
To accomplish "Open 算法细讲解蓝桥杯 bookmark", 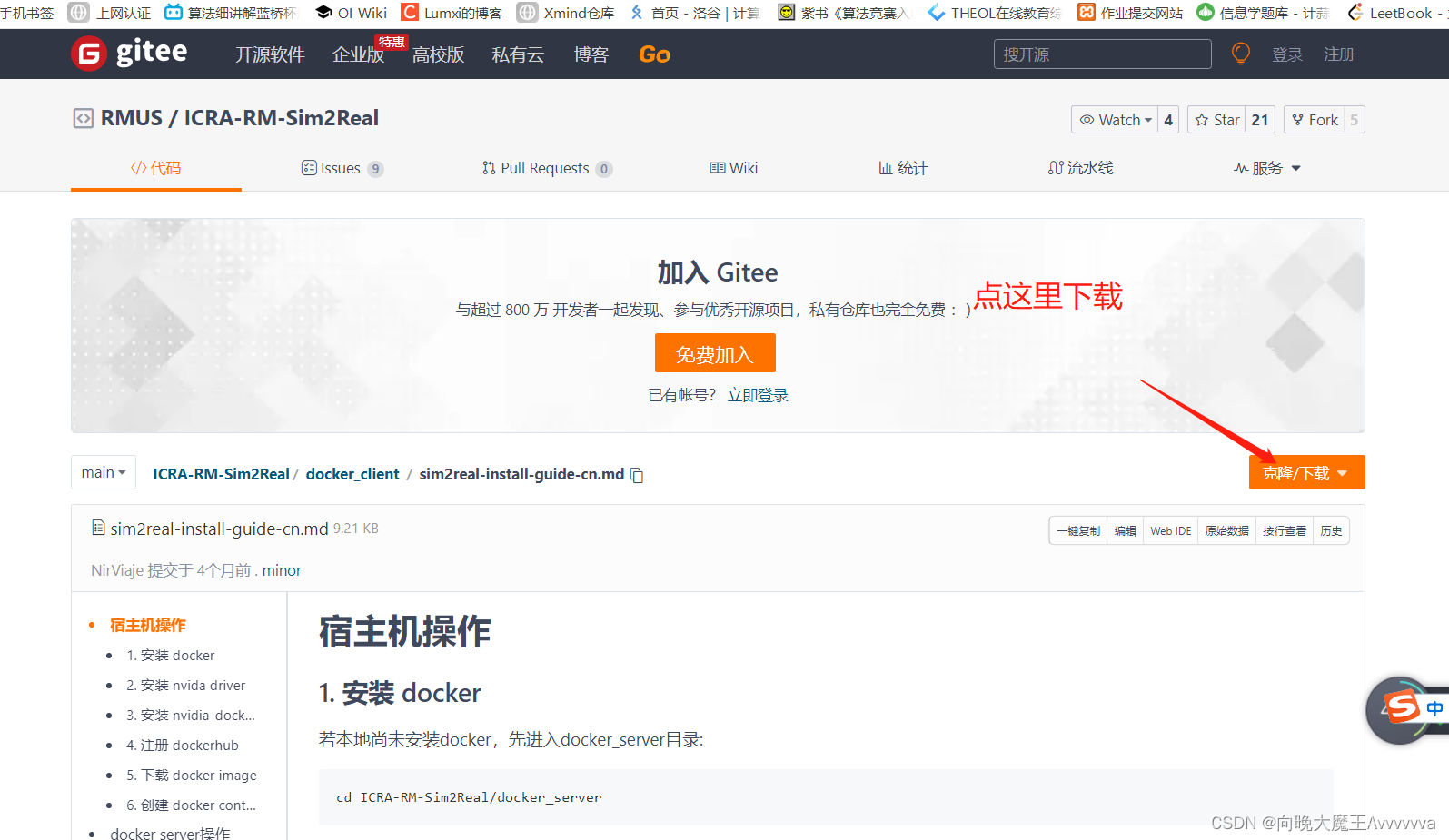I will click(231, 13).
